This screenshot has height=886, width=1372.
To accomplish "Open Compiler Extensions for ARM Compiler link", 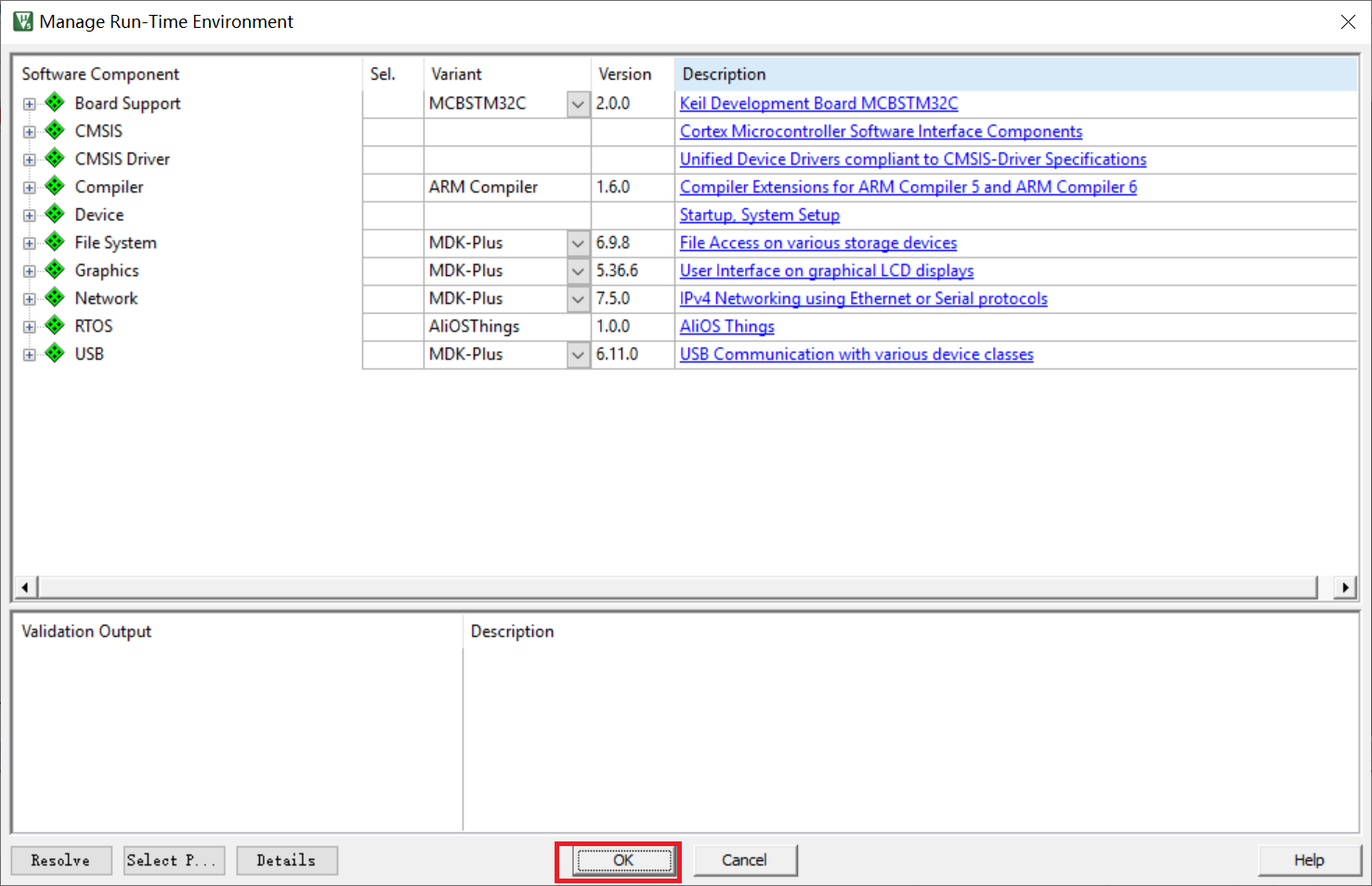I will [908, 187].
